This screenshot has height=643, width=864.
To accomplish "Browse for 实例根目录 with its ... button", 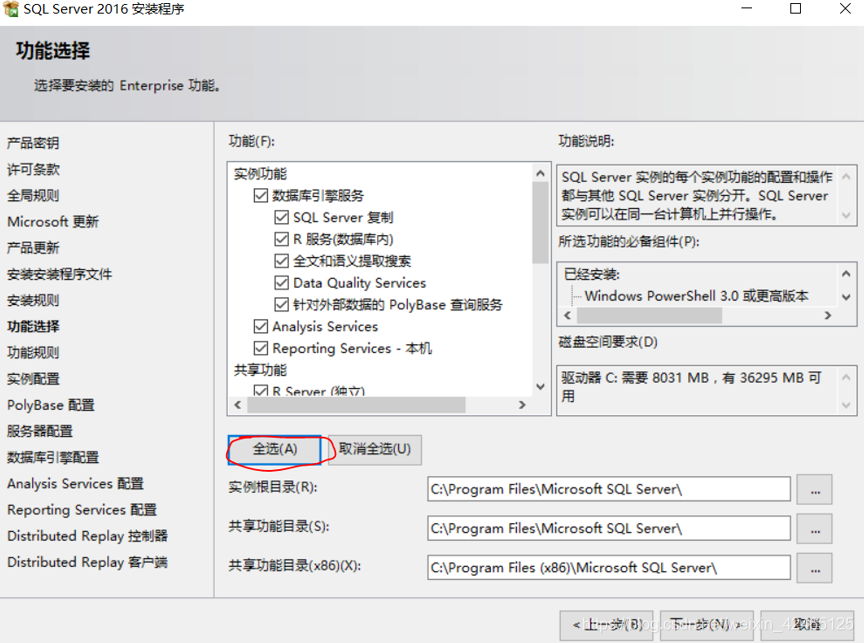I will pyautogui.click(x=814, y=489).
